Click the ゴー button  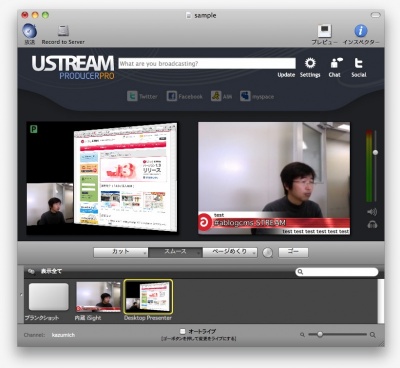(x=293, y=252)
